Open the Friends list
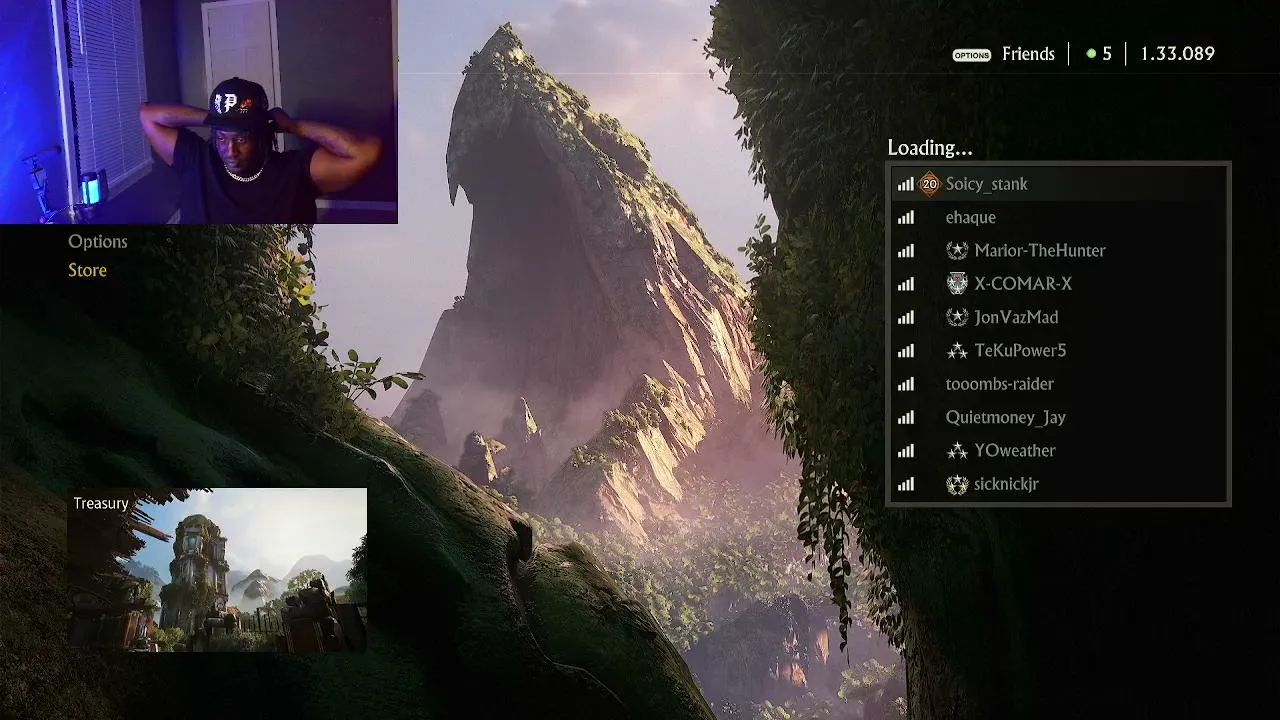 pyautogui.click(x=1028, y=54)
